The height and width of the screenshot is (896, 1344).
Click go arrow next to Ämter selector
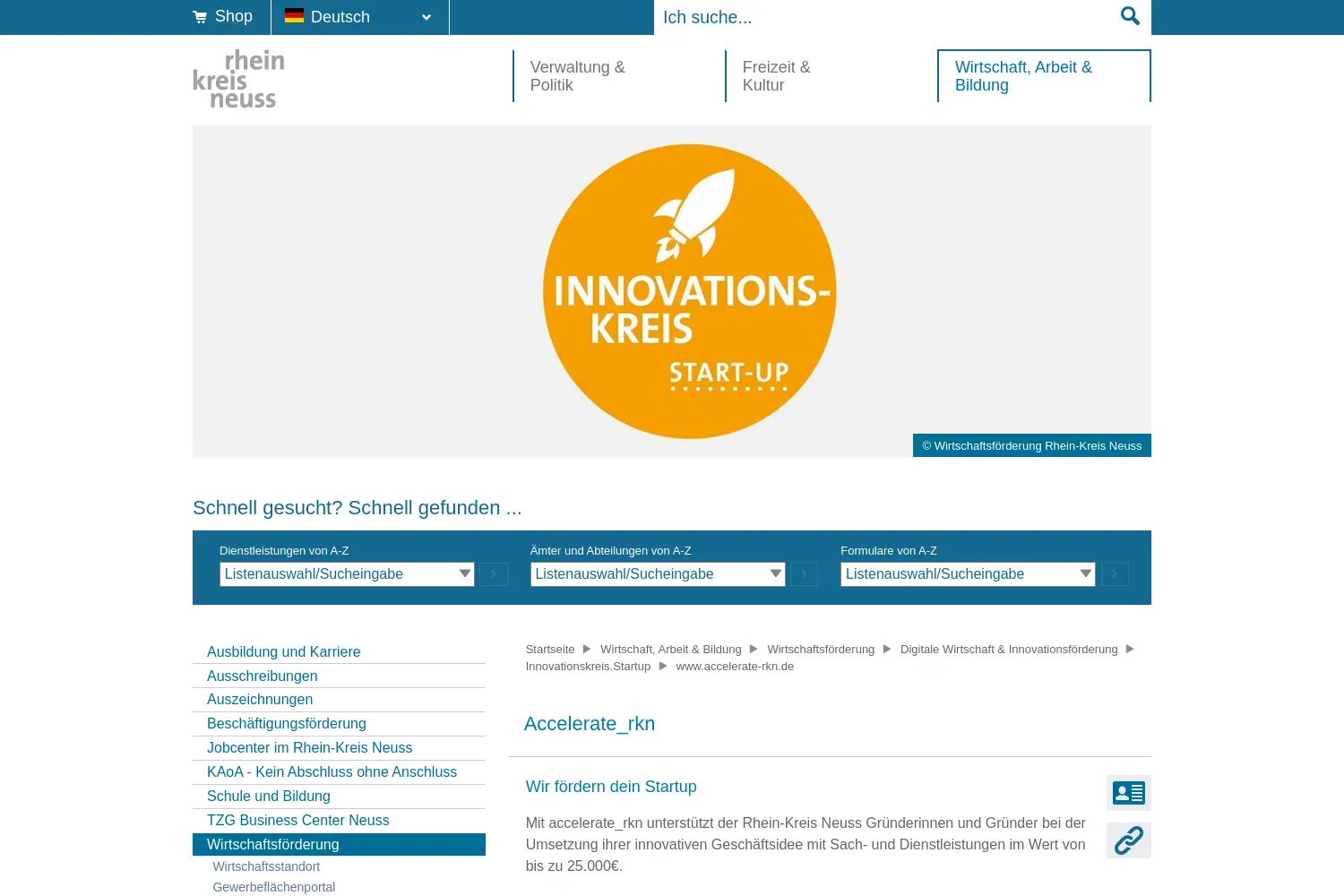[804, 574]
